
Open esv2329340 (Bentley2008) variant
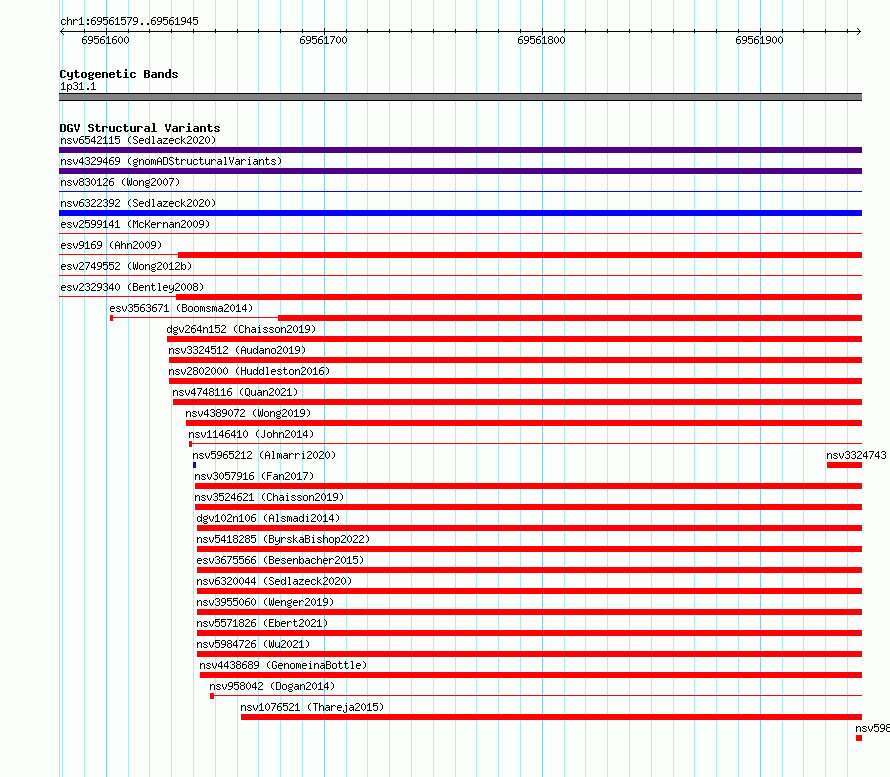click(x=132, y=287)
